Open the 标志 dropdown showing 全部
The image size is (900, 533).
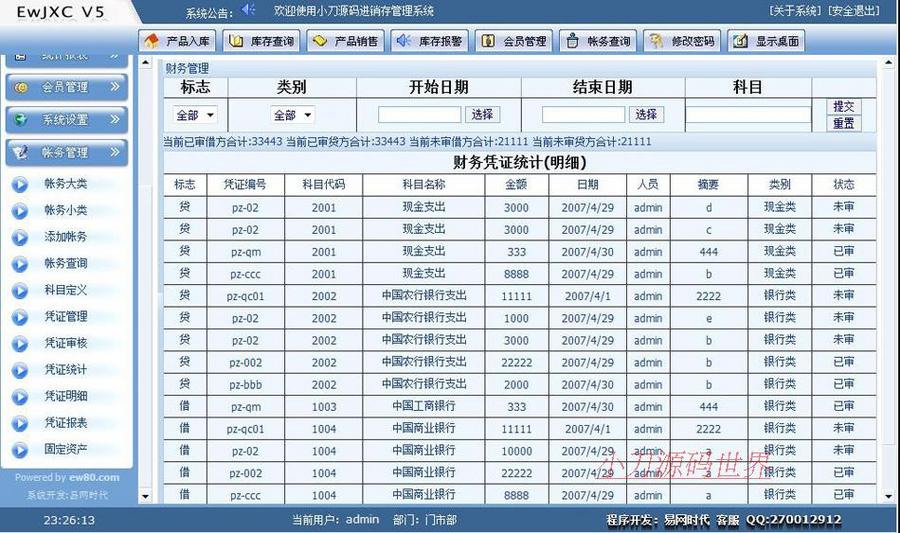195,115
